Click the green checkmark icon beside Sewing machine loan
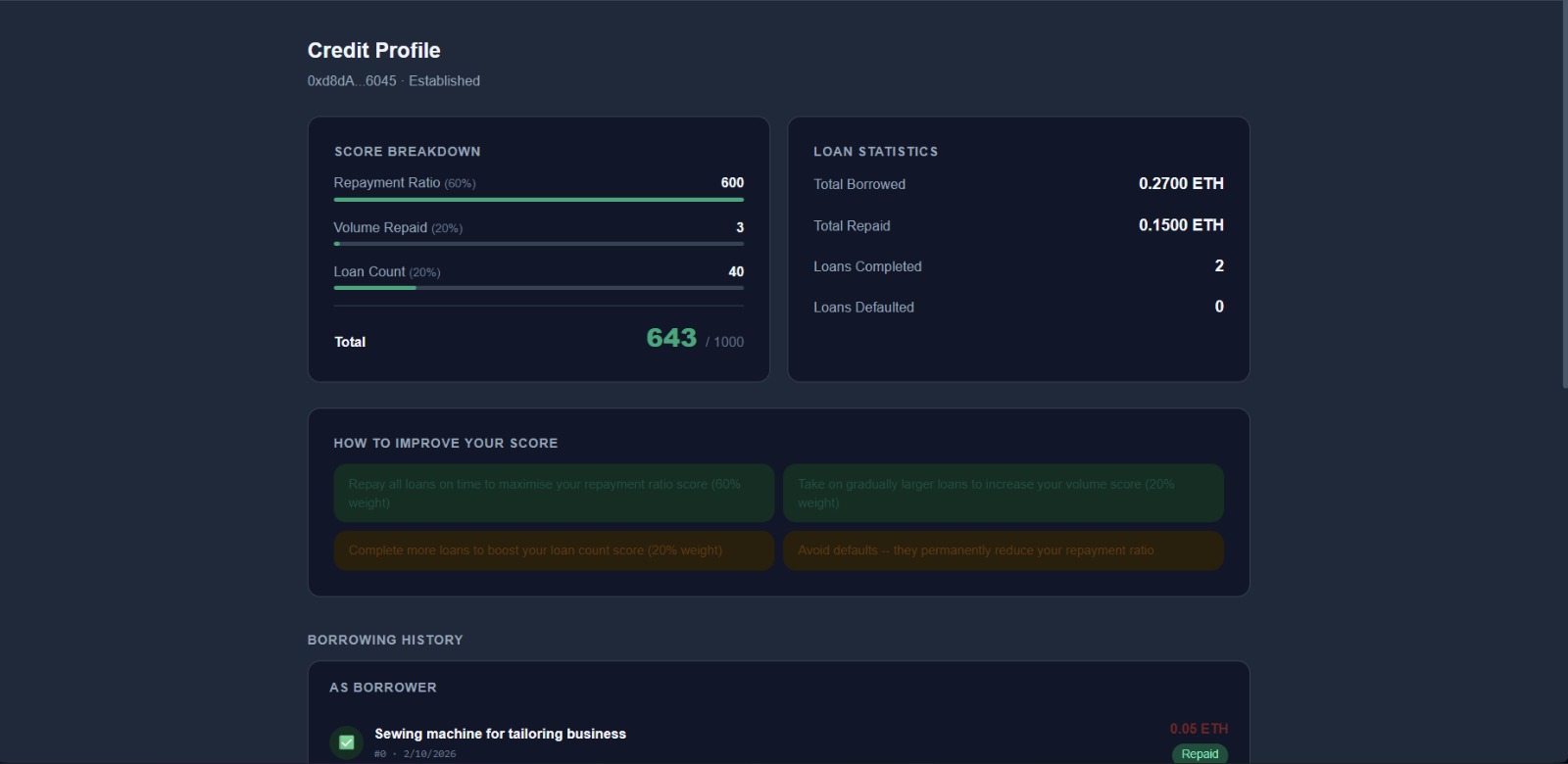The image size is (1568, 764). [x=346, y=742]
